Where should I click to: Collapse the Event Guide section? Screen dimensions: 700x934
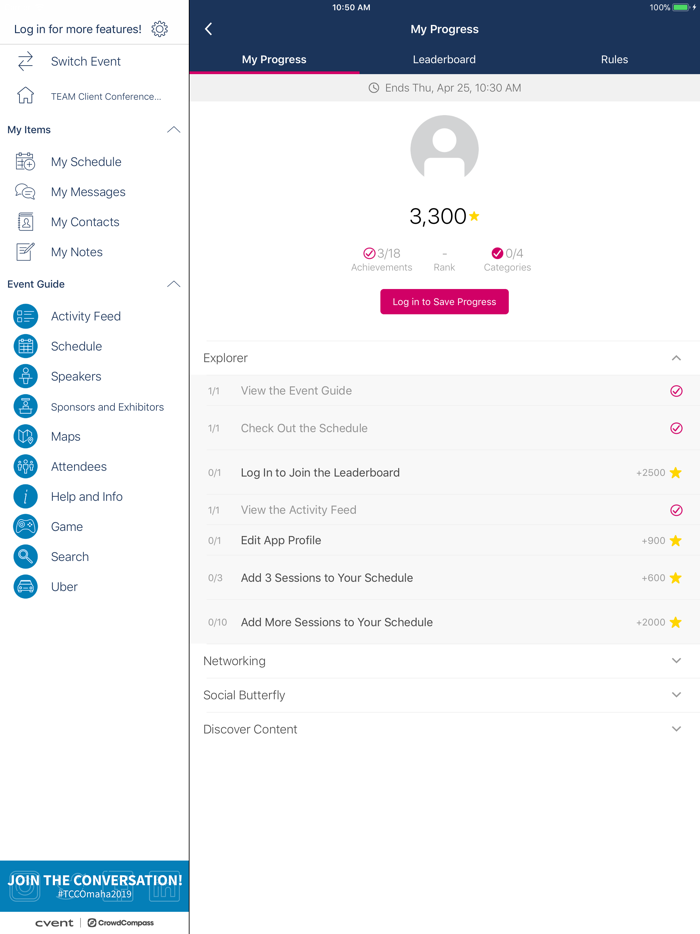click(173, 284)
